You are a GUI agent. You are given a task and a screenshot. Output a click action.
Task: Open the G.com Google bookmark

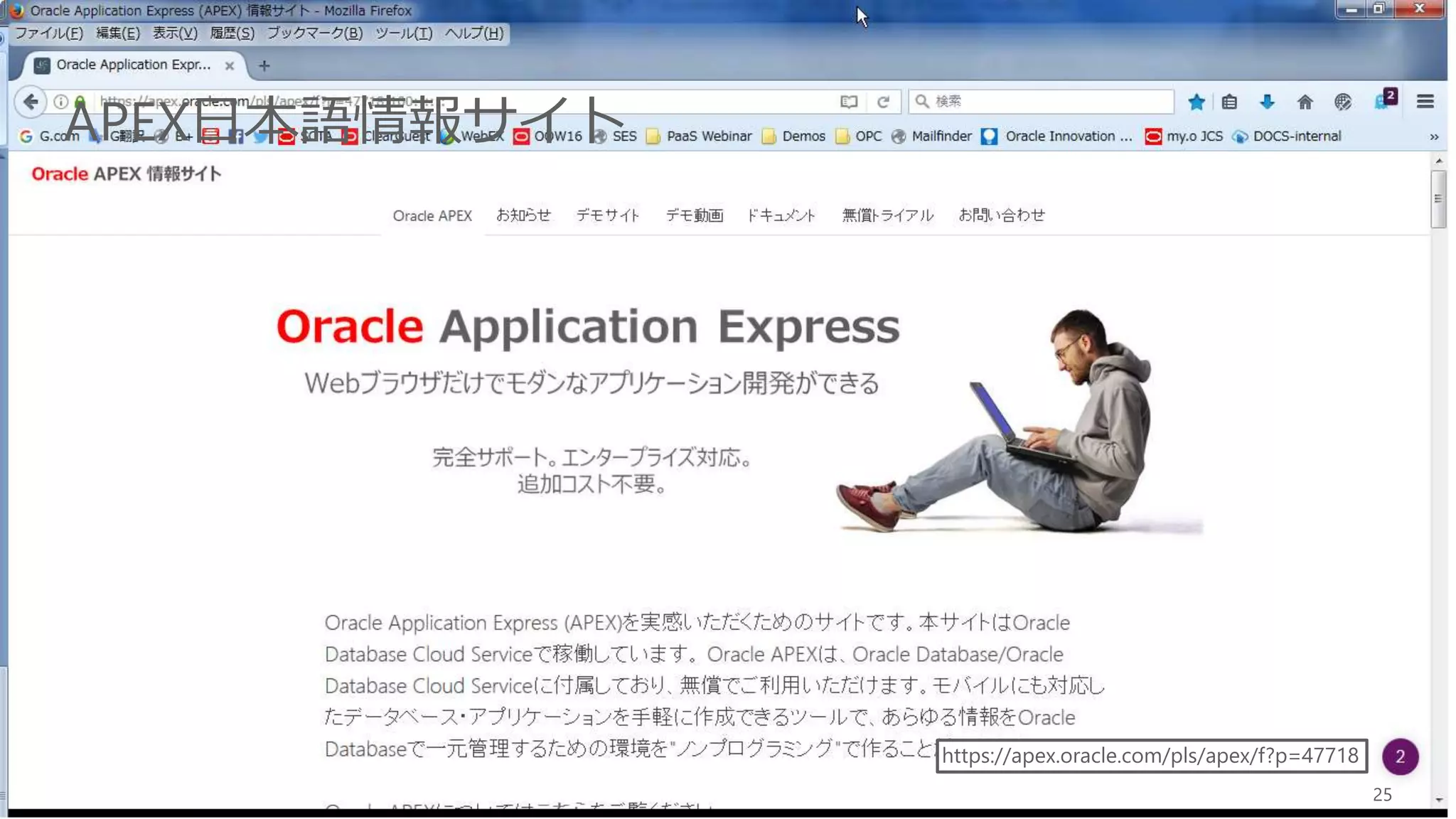(50, 136)
